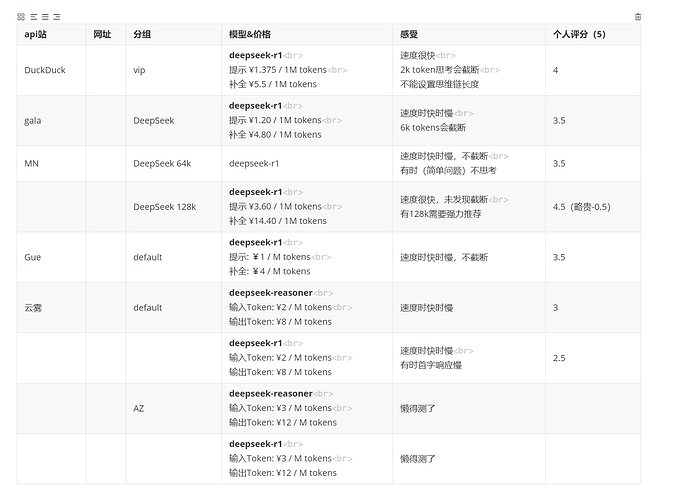Viewport: 673px width, 500px height.
Task: Click '懒得测了' in the AZ row
Action: tap(418, 409)
